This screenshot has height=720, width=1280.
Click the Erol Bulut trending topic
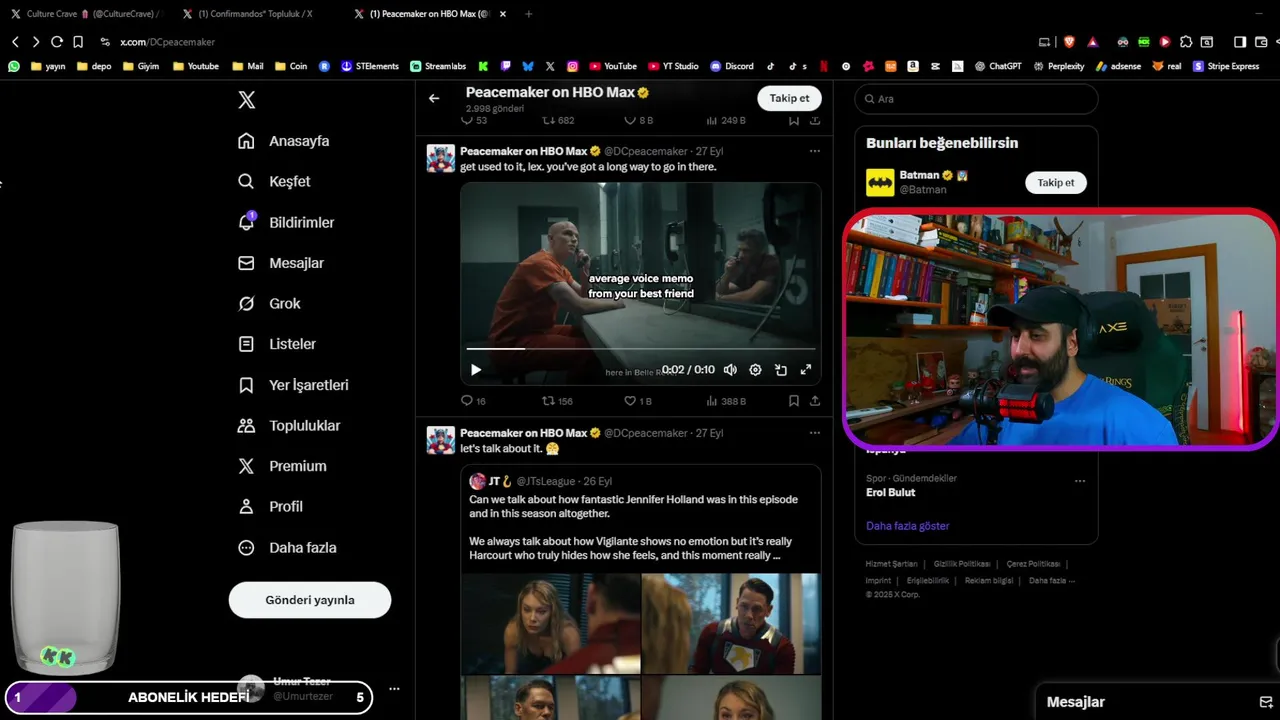[x=890, y=492]
